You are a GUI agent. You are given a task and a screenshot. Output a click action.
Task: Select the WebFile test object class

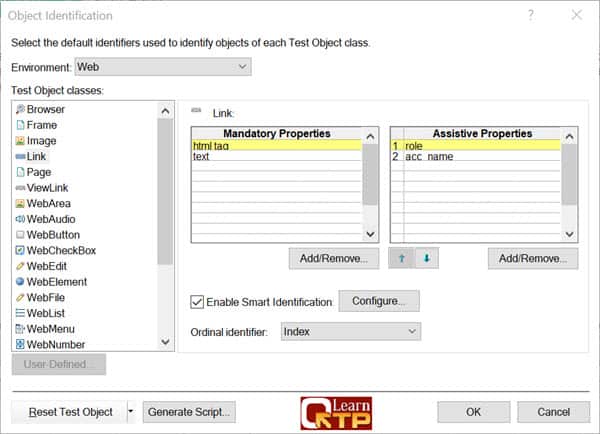tap(46, 298)
